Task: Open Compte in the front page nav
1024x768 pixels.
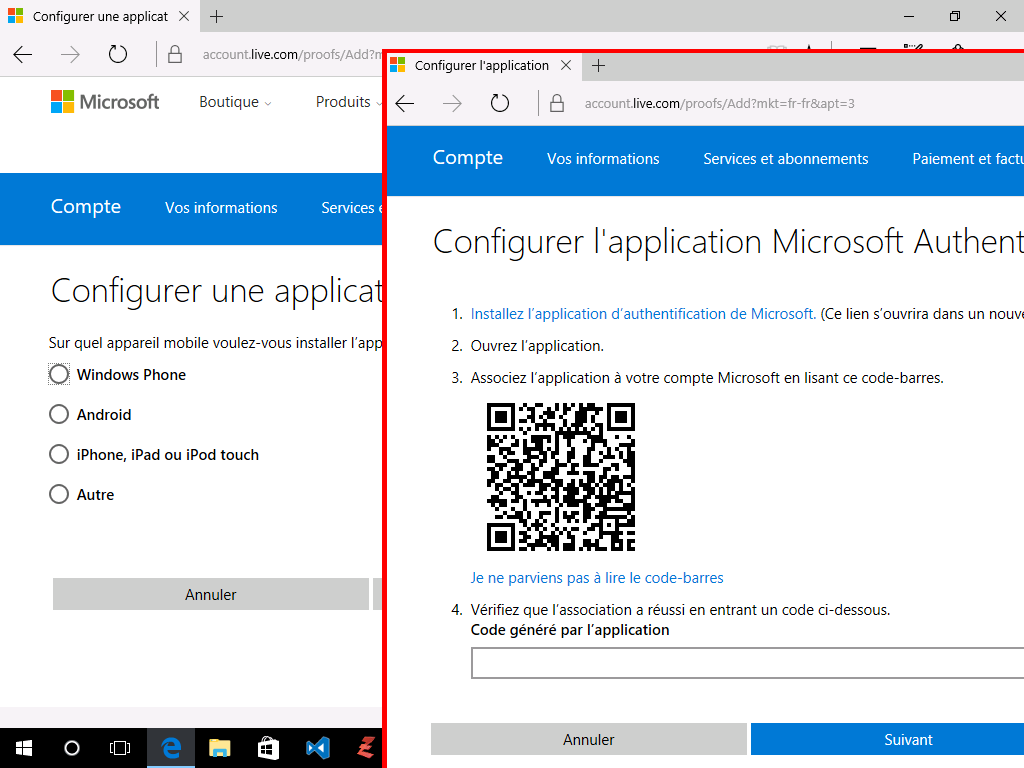Action: coord(468,157)
